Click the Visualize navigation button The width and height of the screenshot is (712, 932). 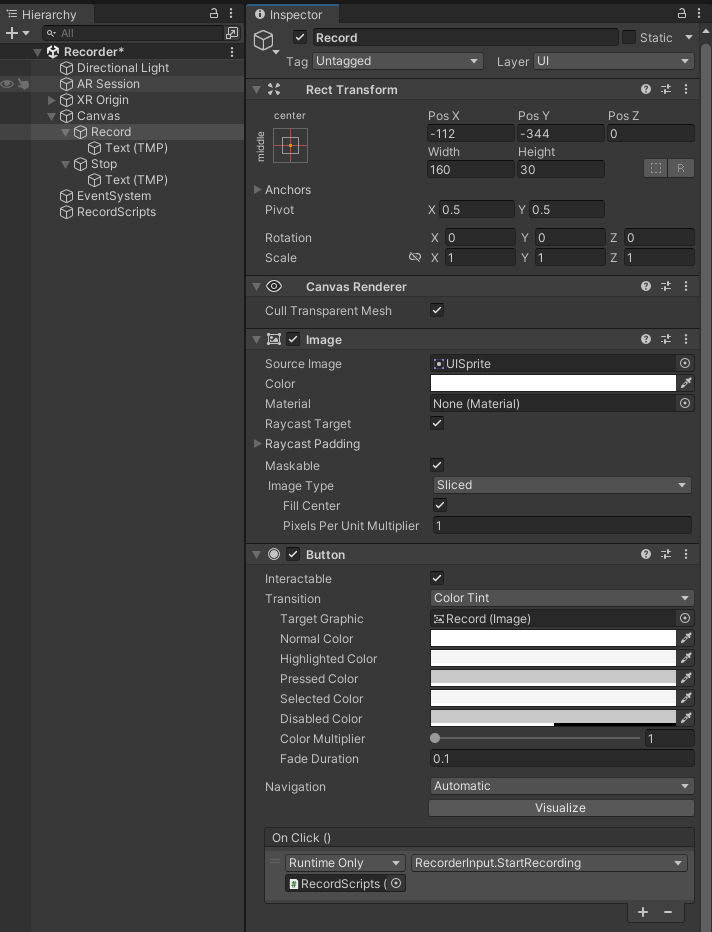coord(560,808)
